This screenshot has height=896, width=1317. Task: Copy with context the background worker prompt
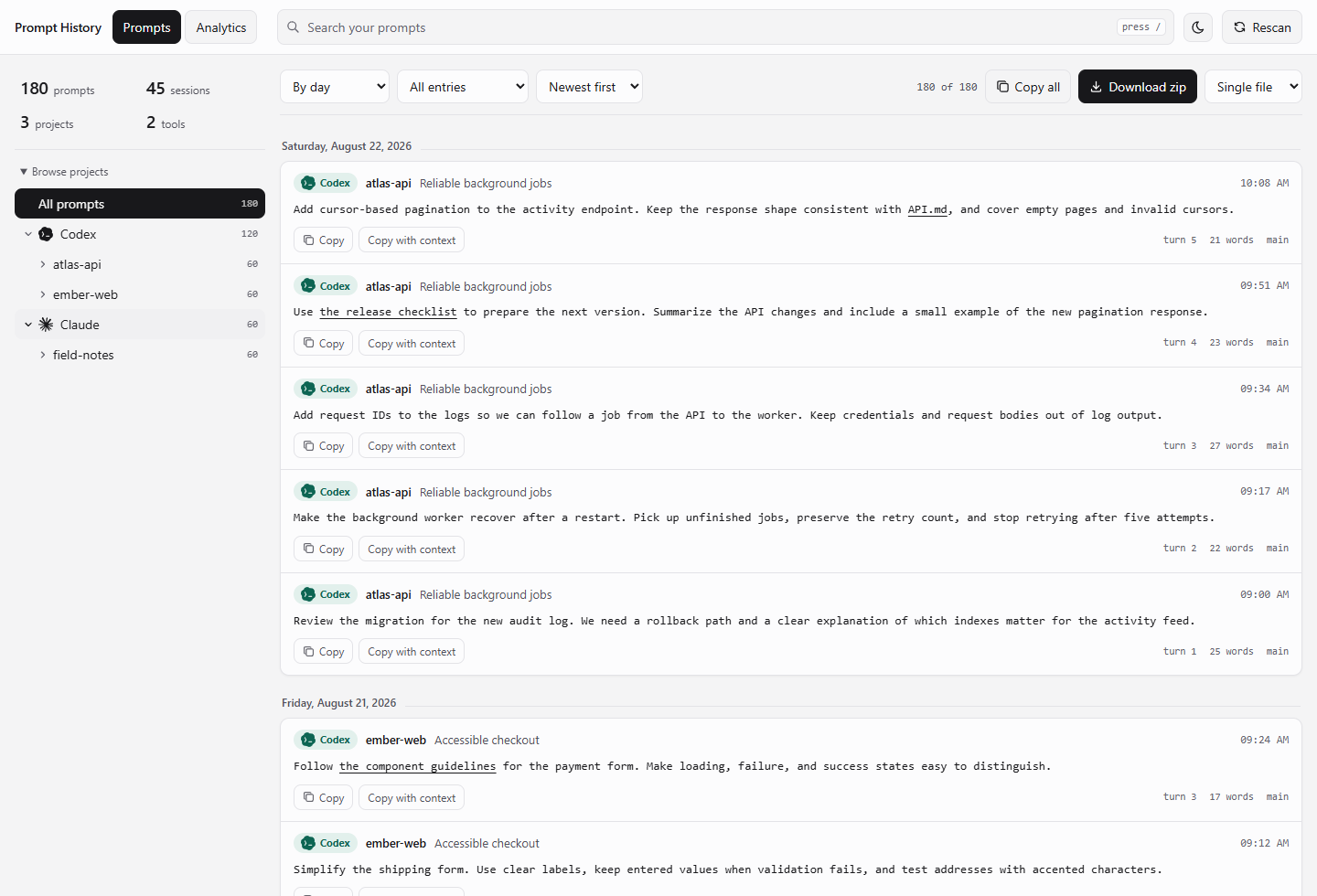point(412,549)
